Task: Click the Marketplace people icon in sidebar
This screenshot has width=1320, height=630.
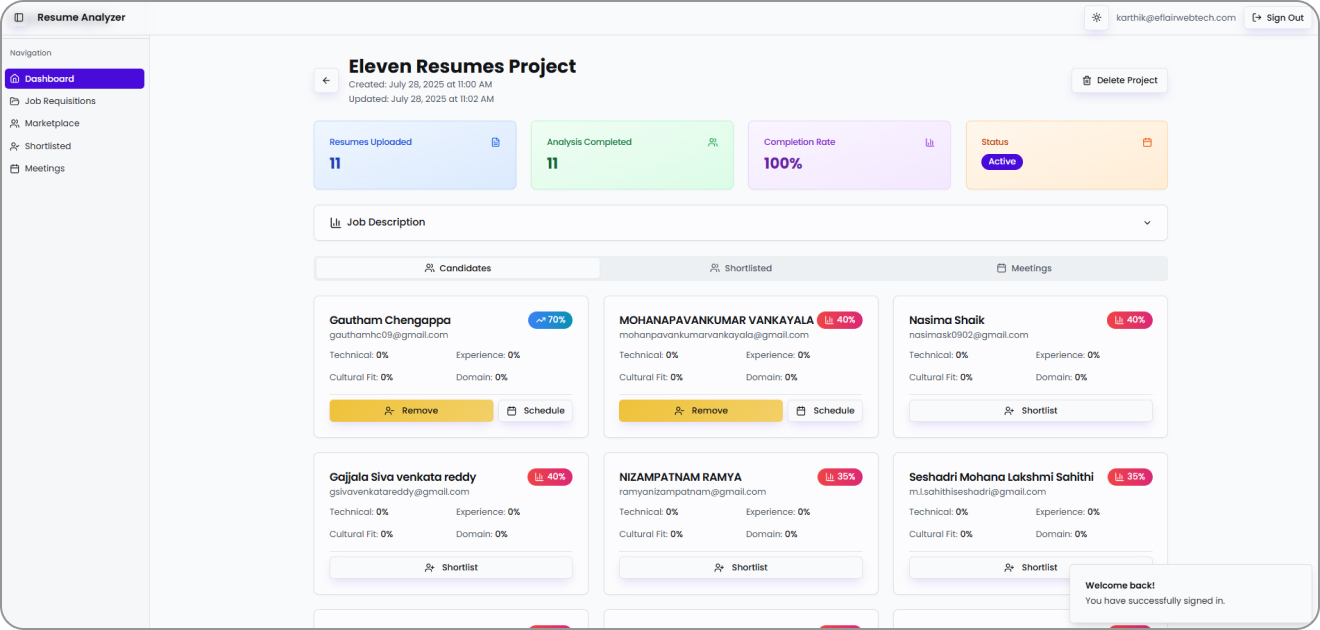Action: (x=15, y=123)
